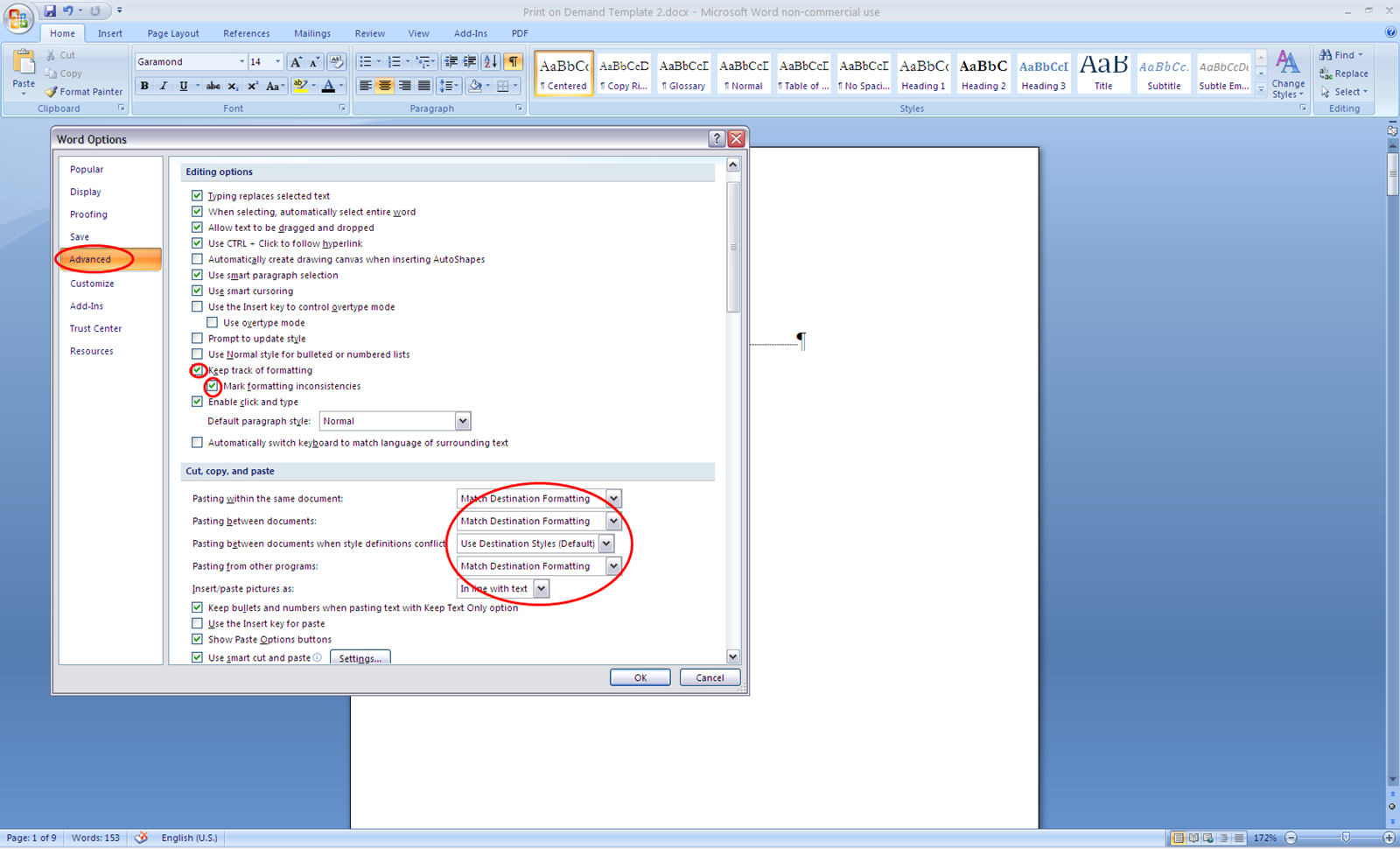
Task: Adjust the zoom slider in status bar
Action: [x=1345, y=838]
